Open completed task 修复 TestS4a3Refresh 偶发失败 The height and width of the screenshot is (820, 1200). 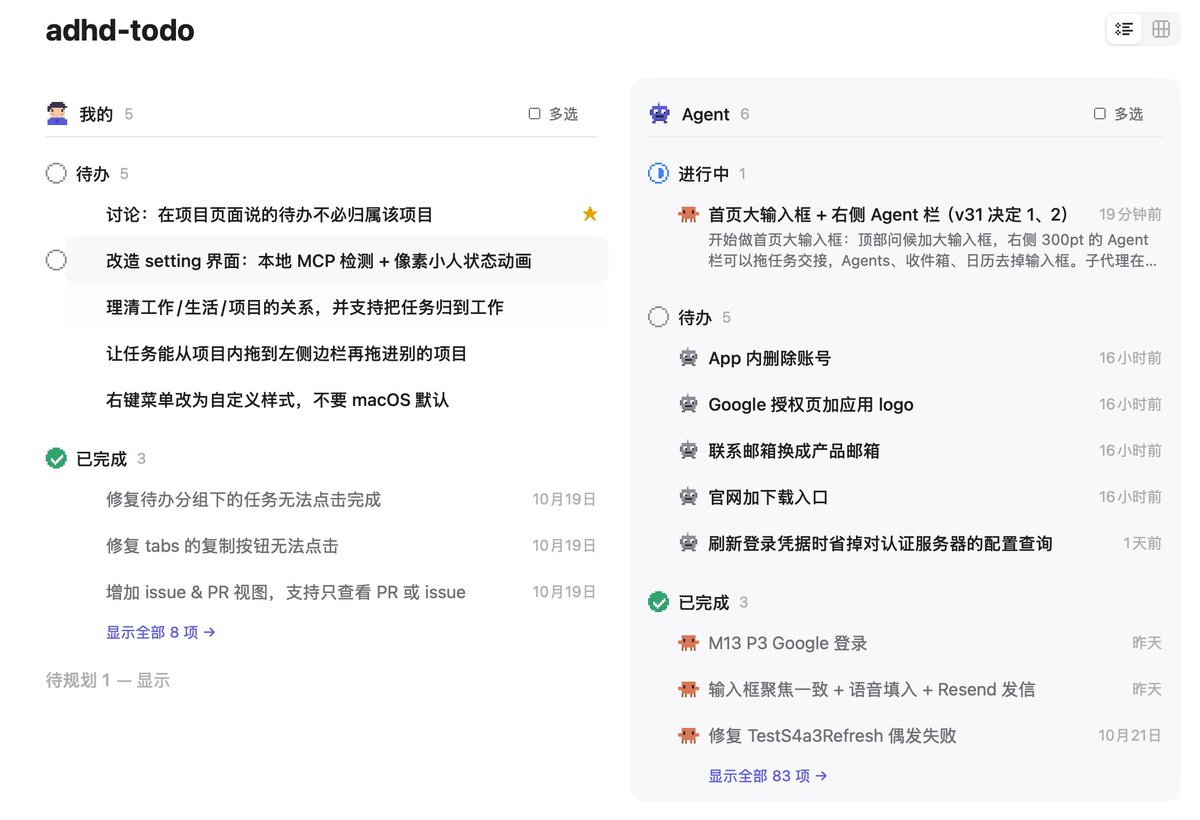click(x=832, y=735)
